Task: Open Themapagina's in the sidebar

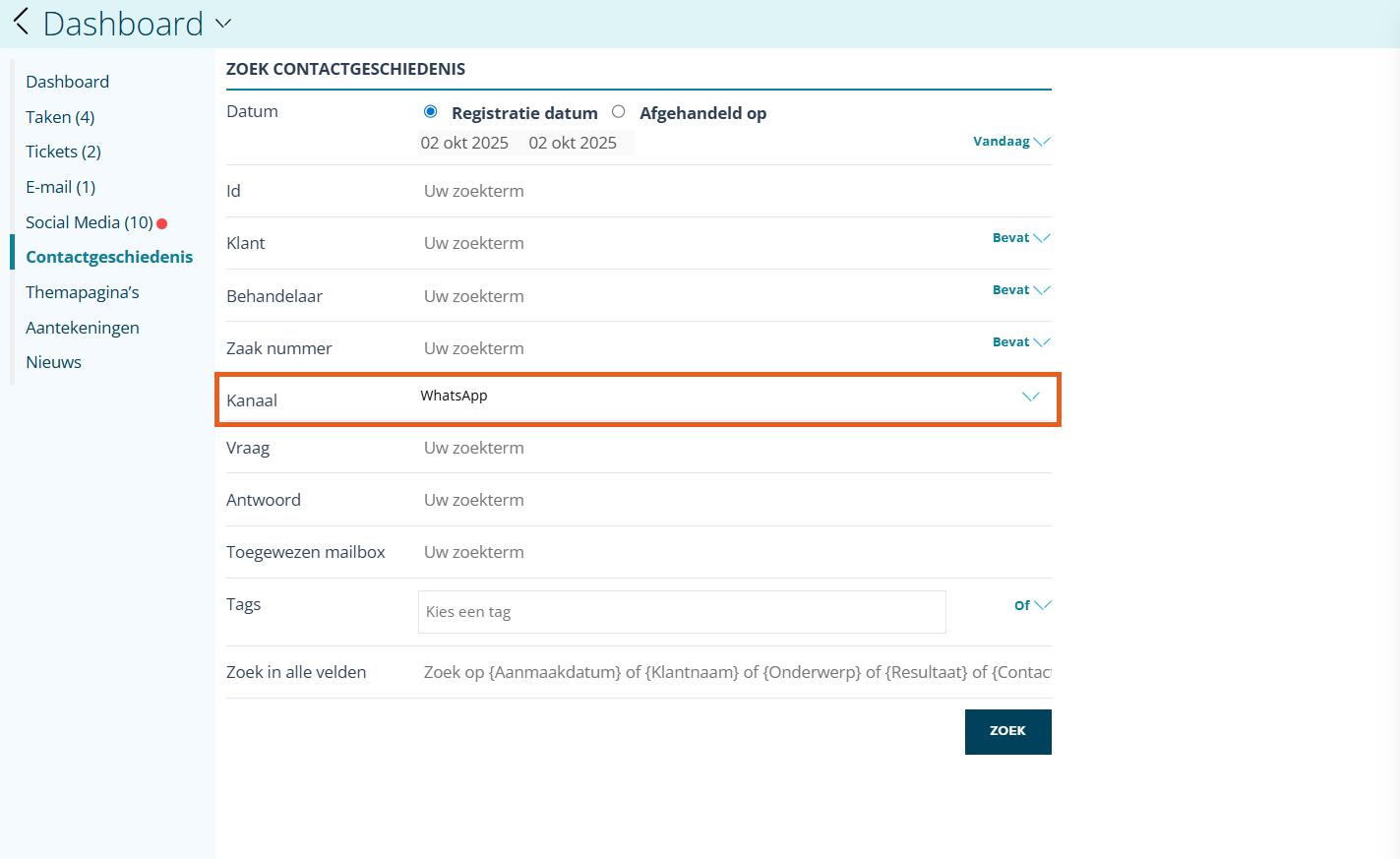Action: (x=83, y=292)
